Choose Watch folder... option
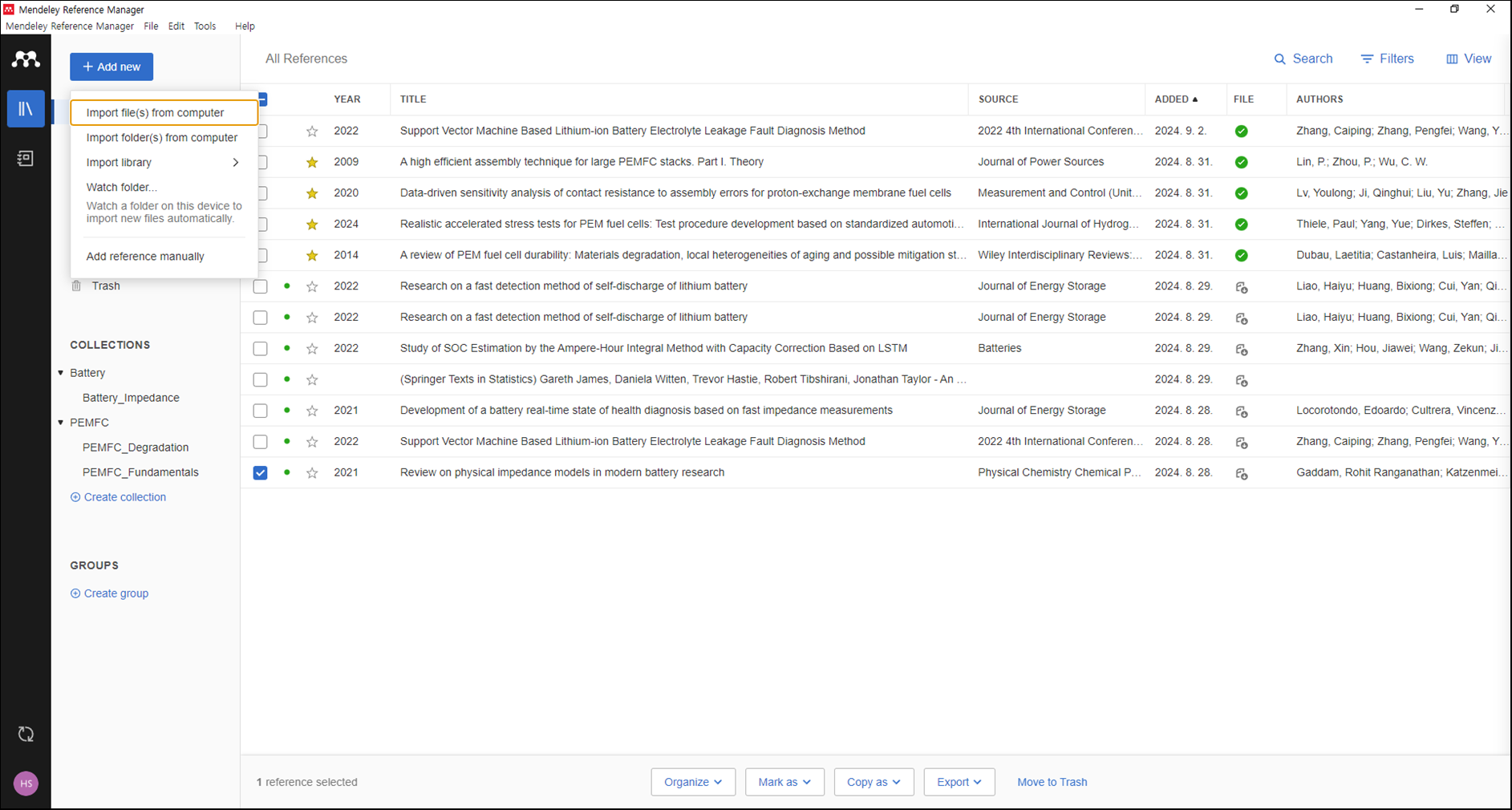1512x810 pixels. click(x=122, y=187)
